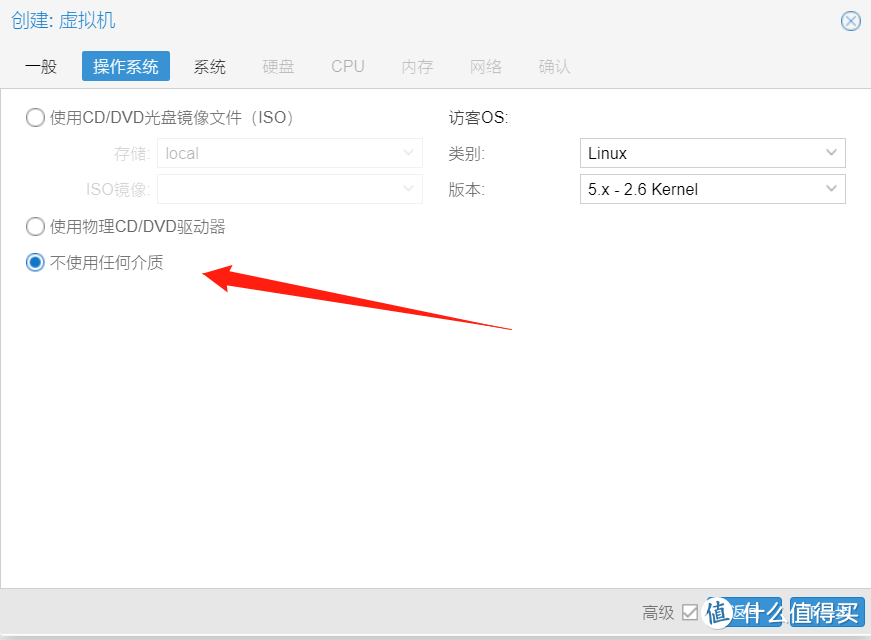This screenshot has height=640, width=871.
Task: Open the ISO镜像 selection dropdown
Action: [x=407, y=189]
